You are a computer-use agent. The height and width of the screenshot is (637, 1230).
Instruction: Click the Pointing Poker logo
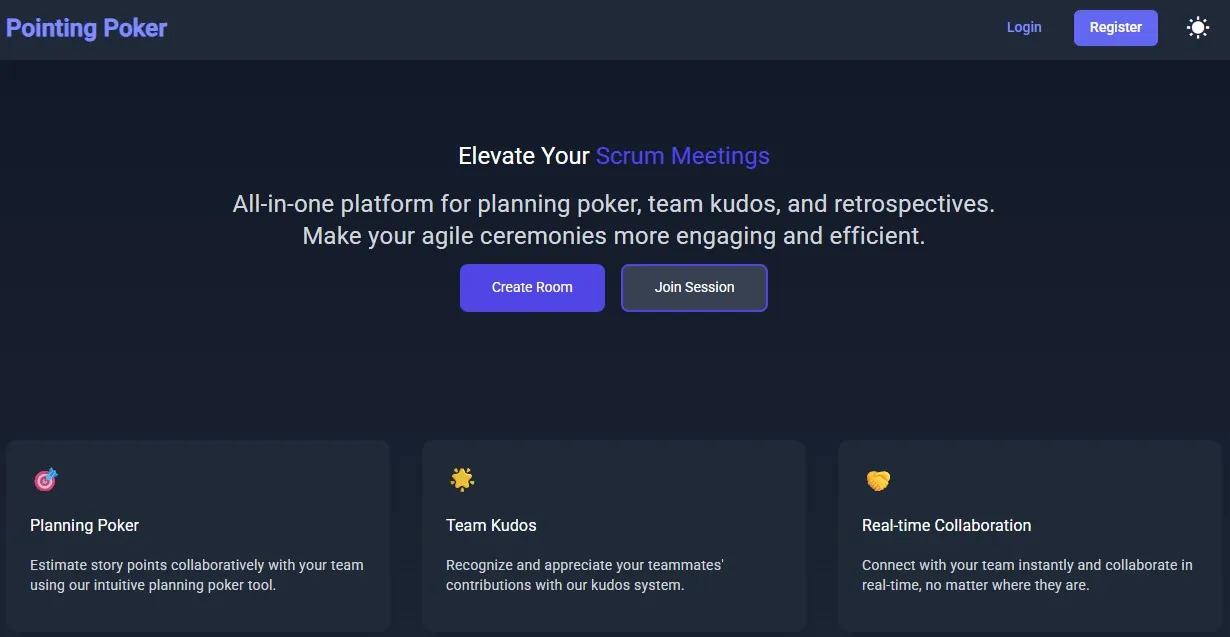[86, 28]
